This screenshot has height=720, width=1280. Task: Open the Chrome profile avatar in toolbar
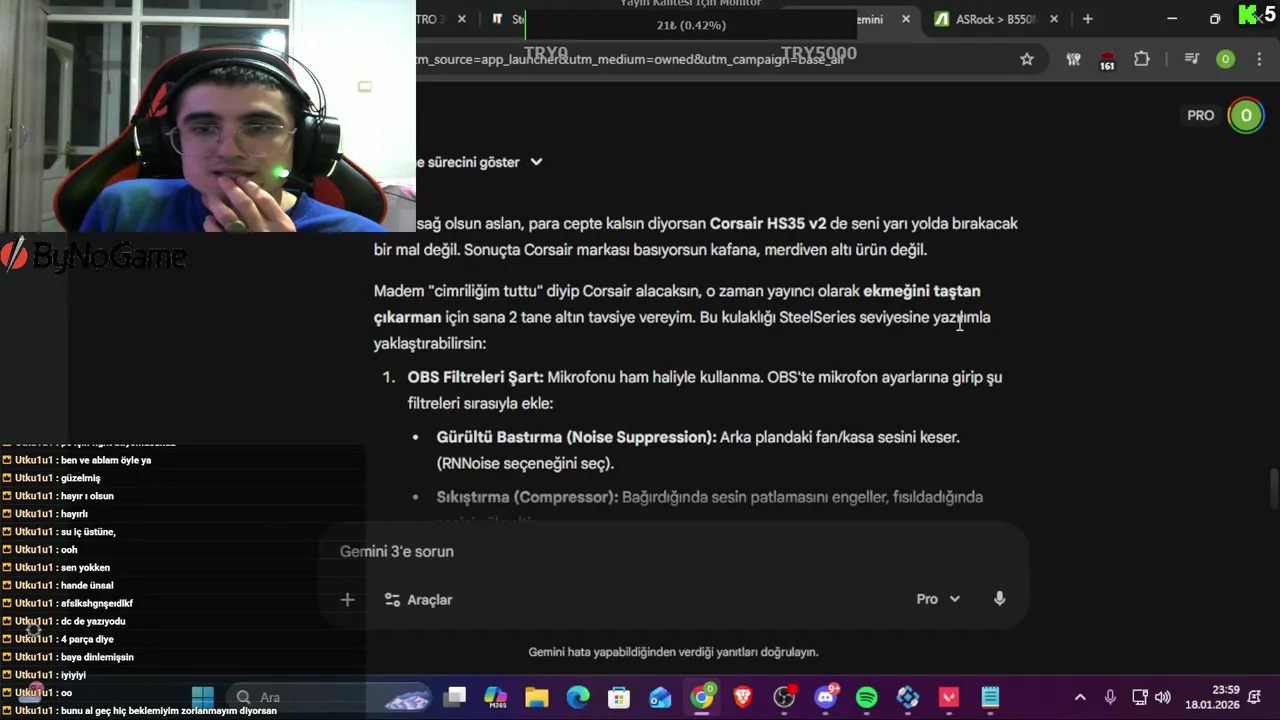[x=1225, y=59]
